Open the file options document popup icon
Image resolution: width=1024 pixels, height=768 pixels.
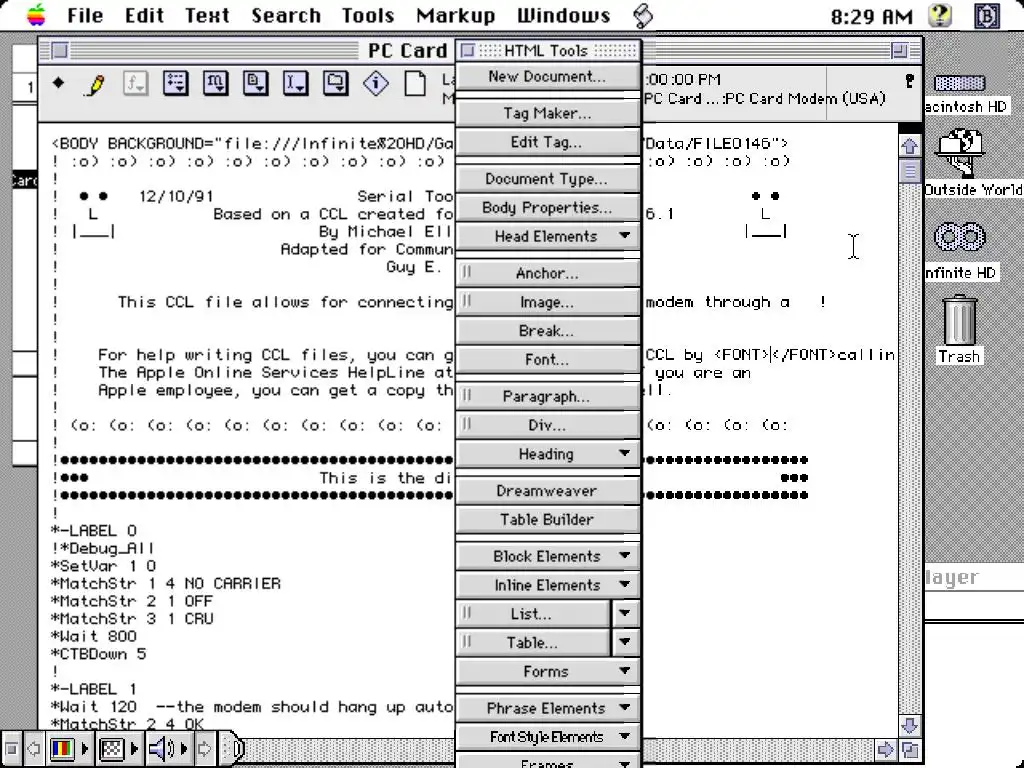pyautogui.click(x=255, y=84)
